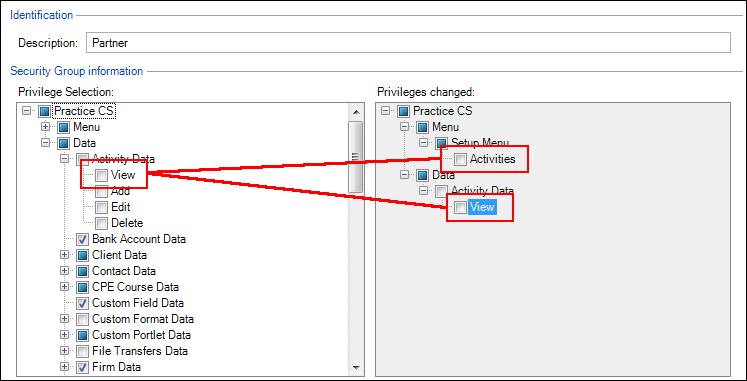747x381 pixels.
Task: Expand the Custom Format Data node
Action: pos(65,319)
